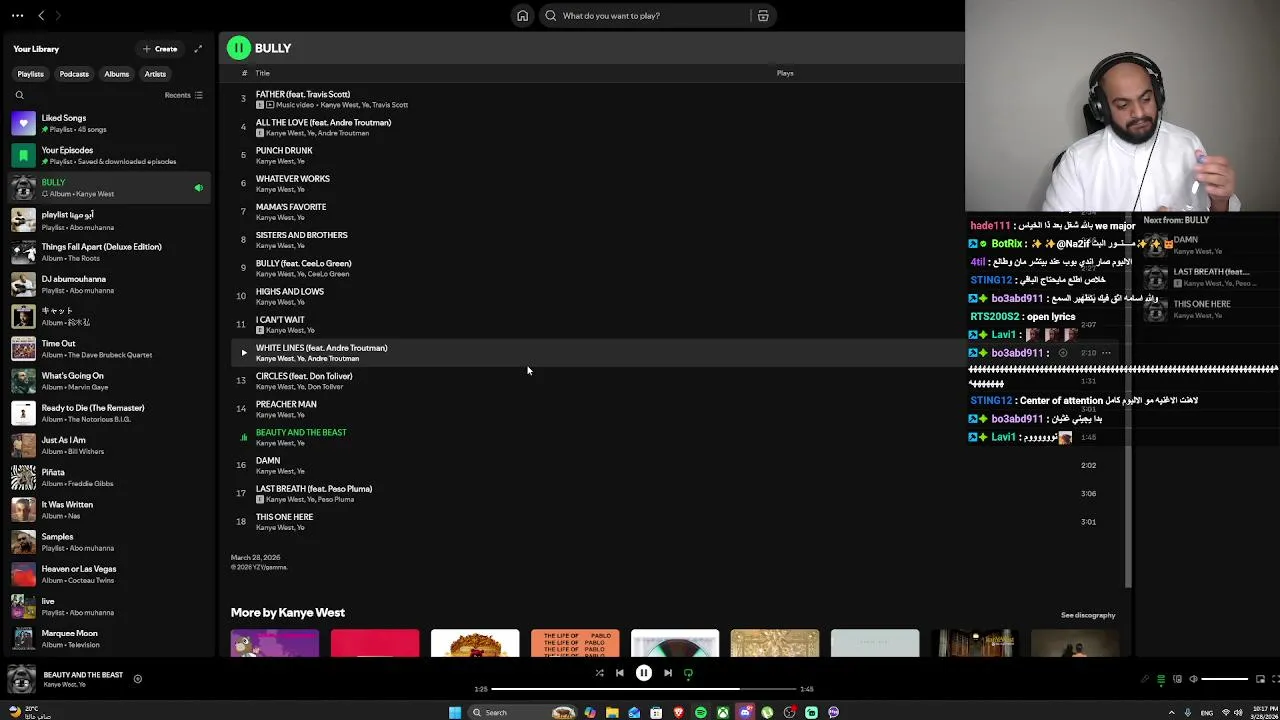This screenshot has height=720, width=1280.
Task: Toggle repeat in player controls
Action: pyautogui.click(x=688, y=673)
